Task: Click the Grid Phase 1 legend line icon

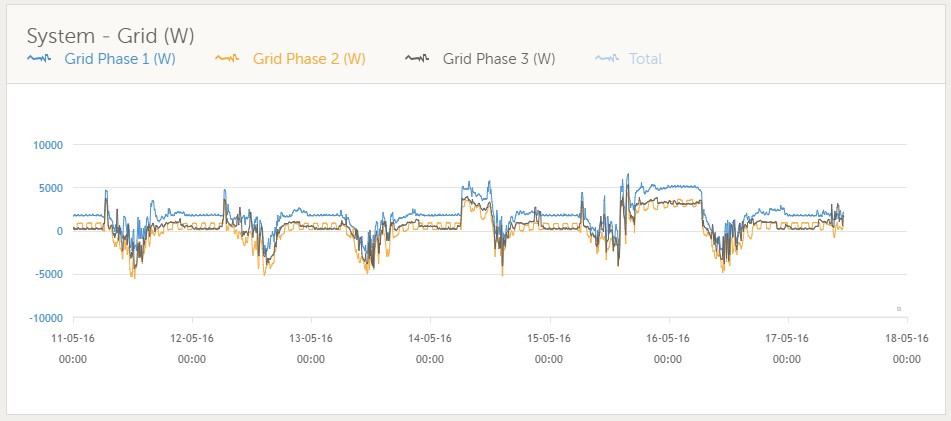Action: point(39,59)
